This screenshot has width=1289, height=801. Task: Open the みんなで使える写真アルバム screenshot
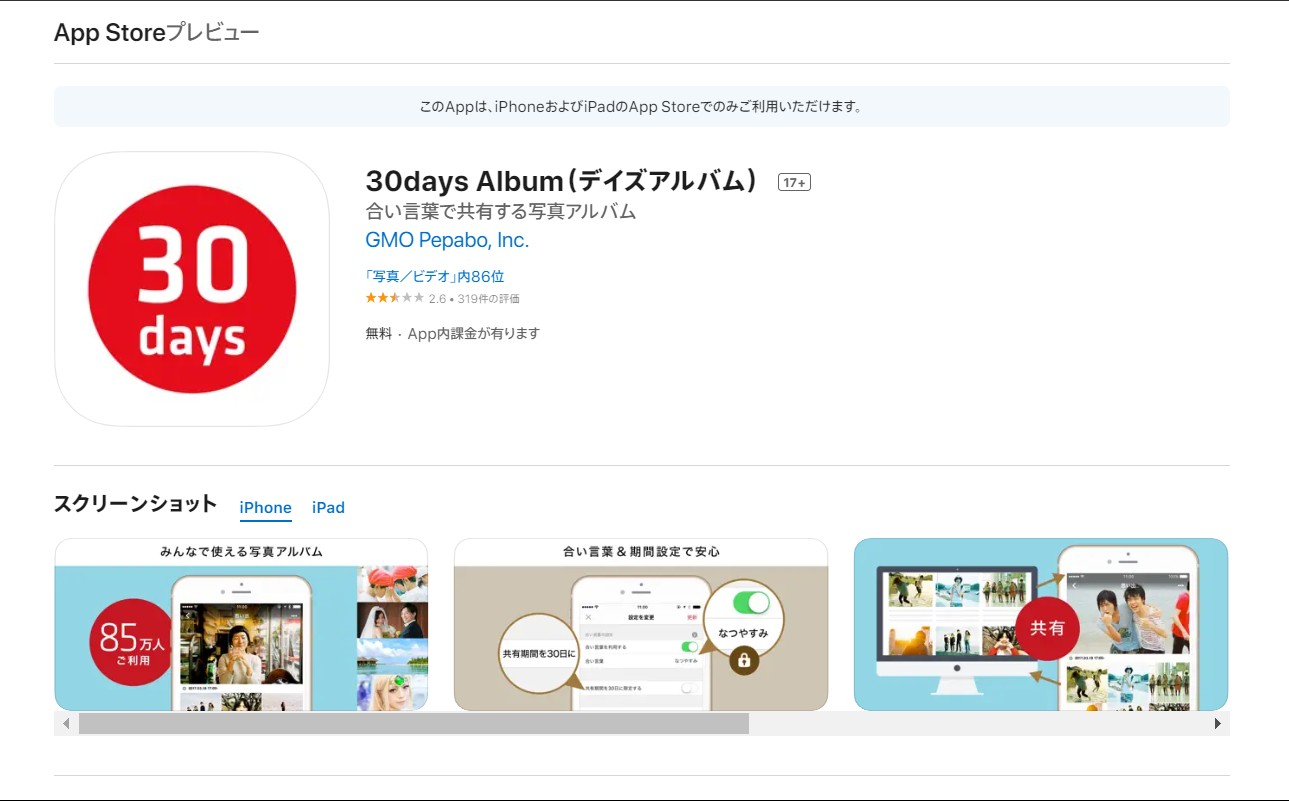241,625
